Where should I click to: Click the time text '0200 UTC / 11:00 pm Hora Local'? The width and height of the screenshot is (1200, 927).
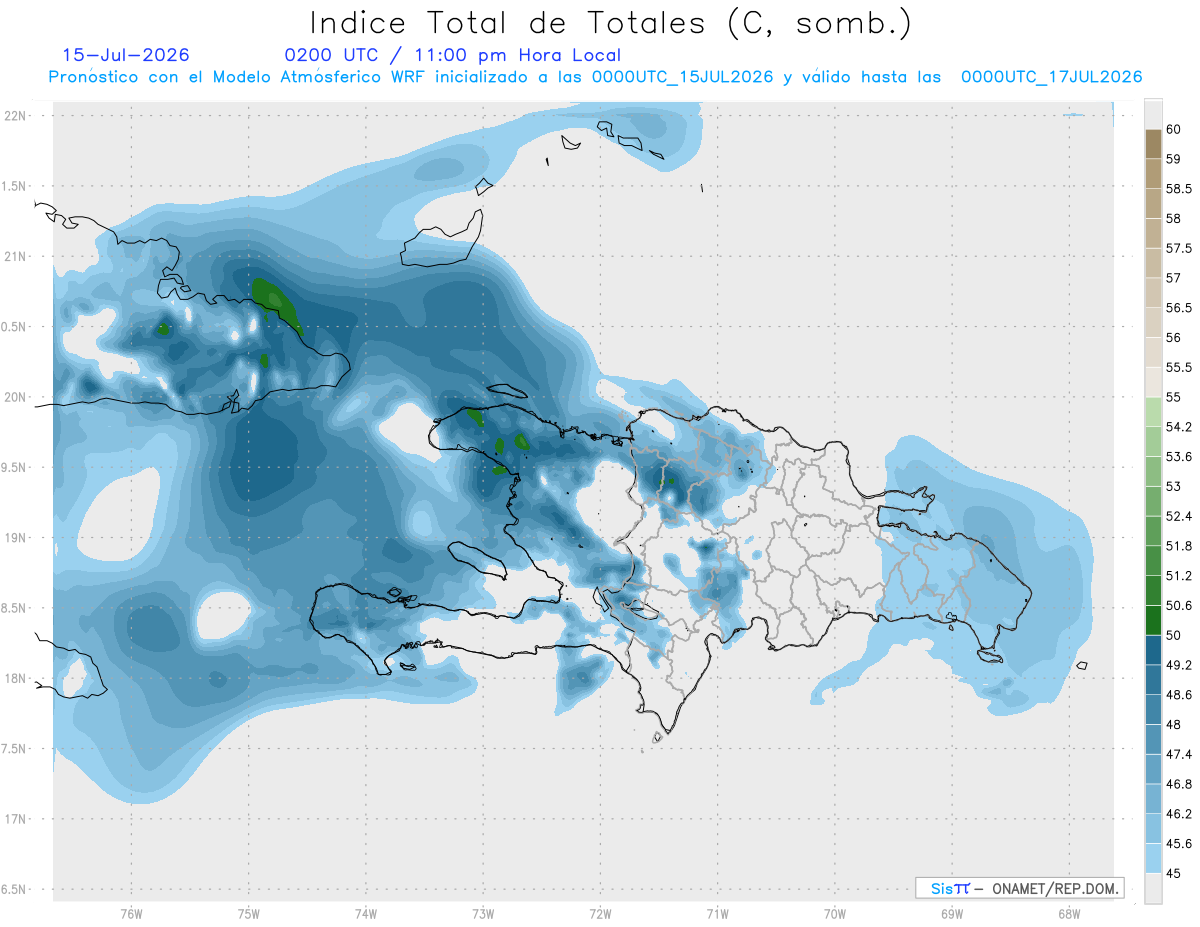(453, 56)
